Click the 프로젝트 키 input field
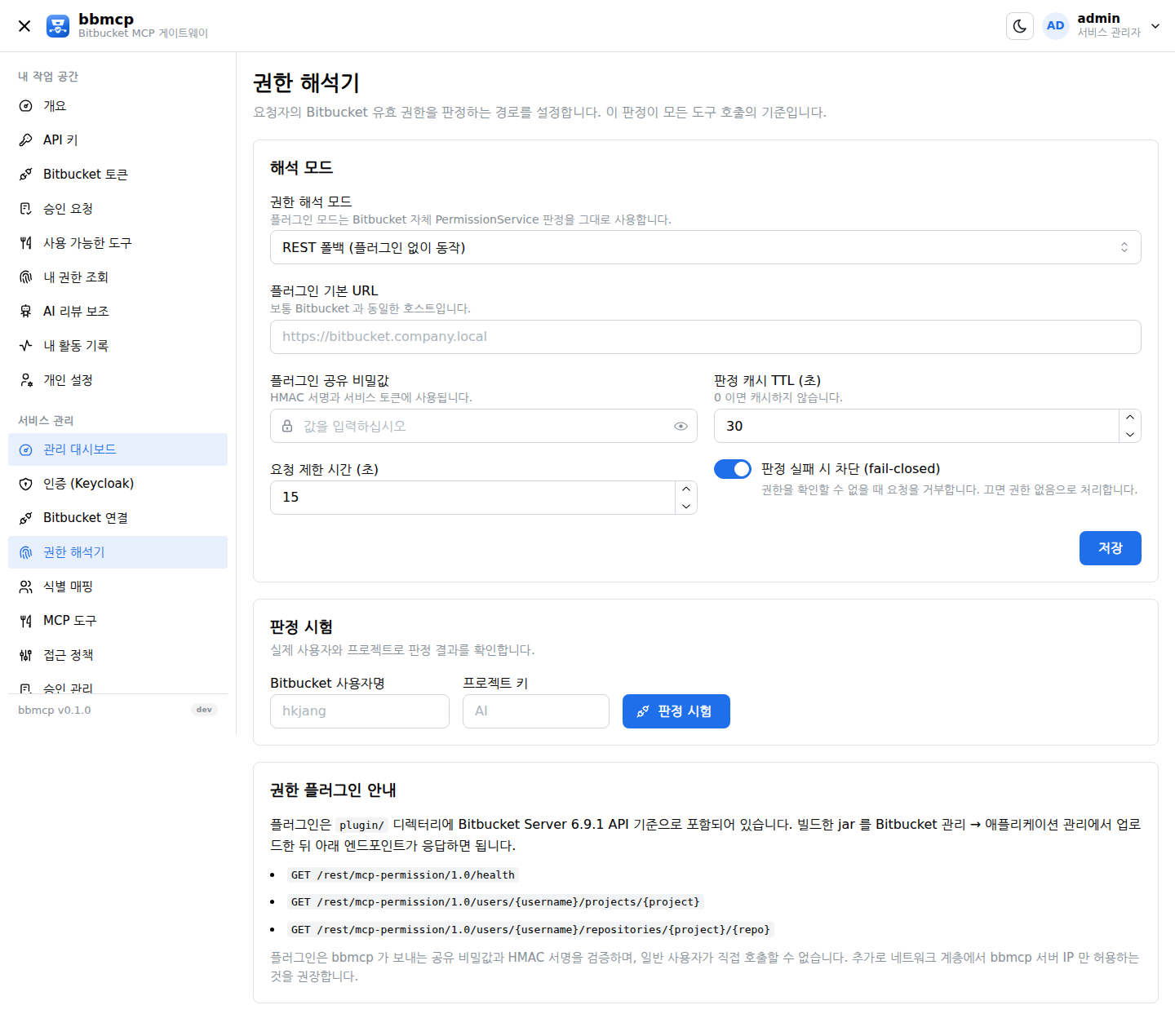This screenshot has width=1175, height=1036. (x=535, y=711)
